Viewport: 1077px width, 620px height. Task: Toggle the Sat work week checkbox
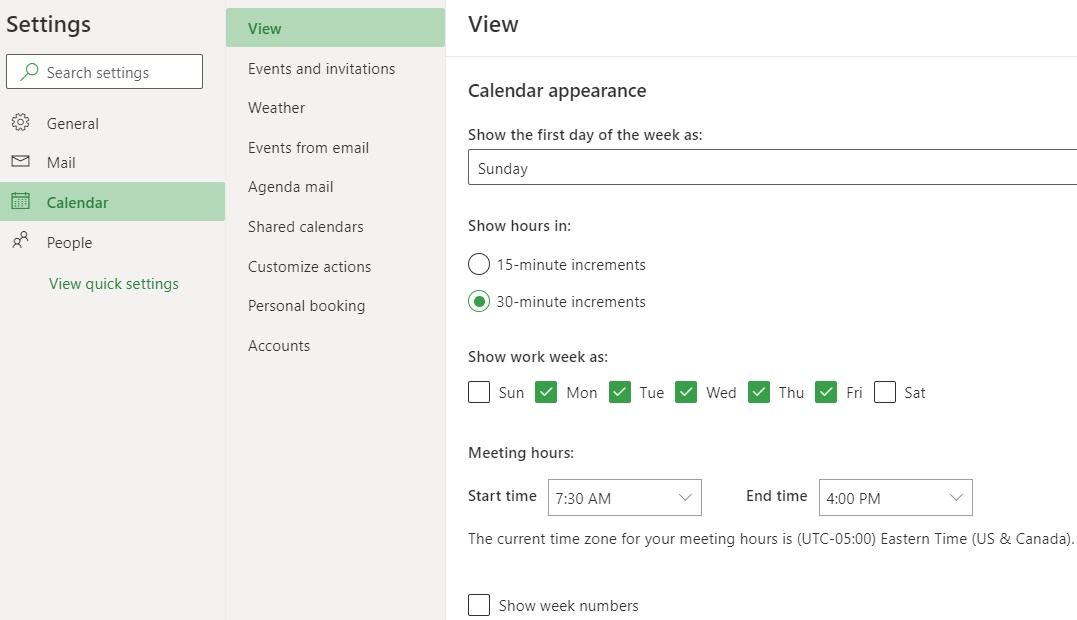tap(884, 392)
